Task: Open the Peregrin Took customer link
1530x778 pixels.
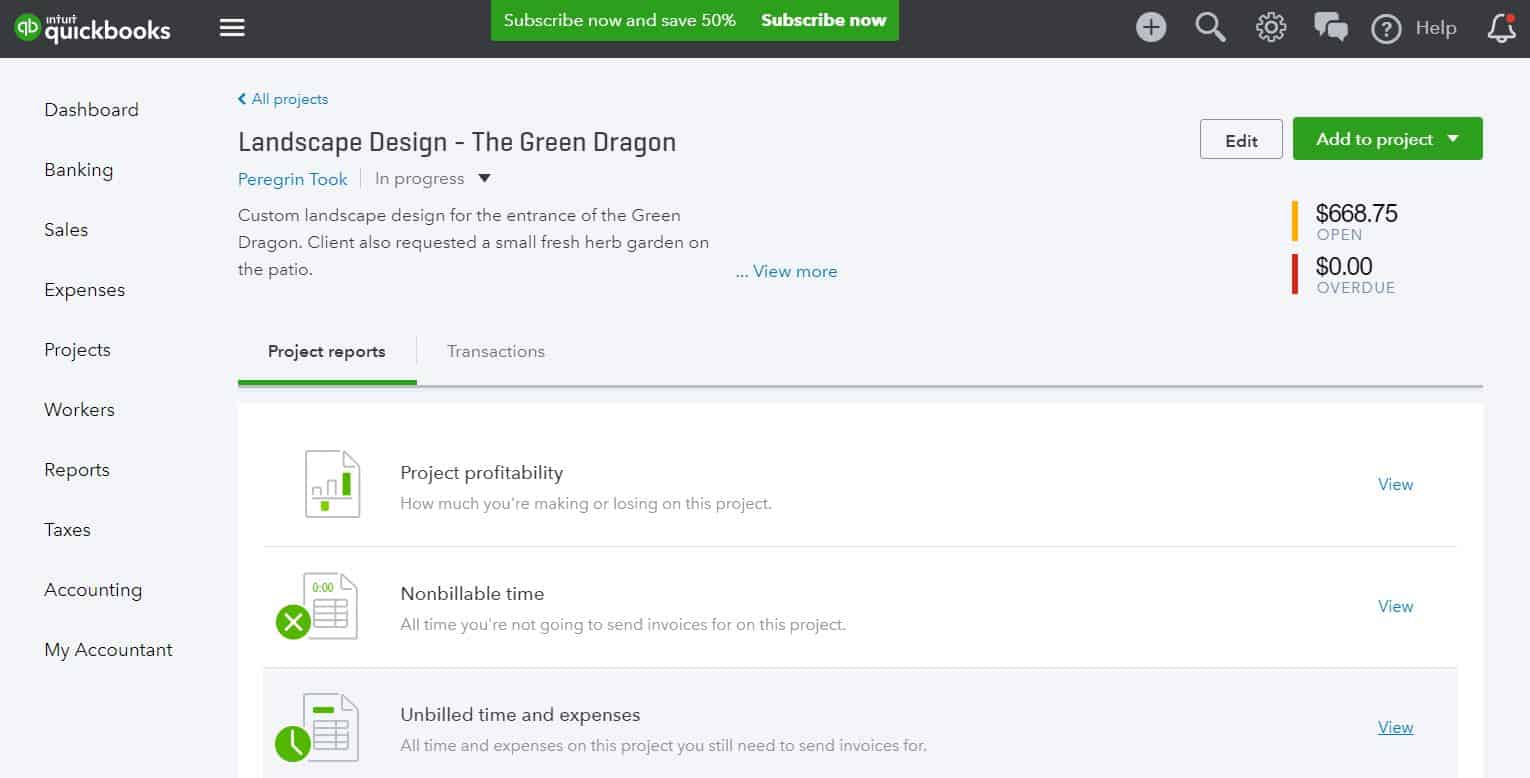Action: point(293,179)
